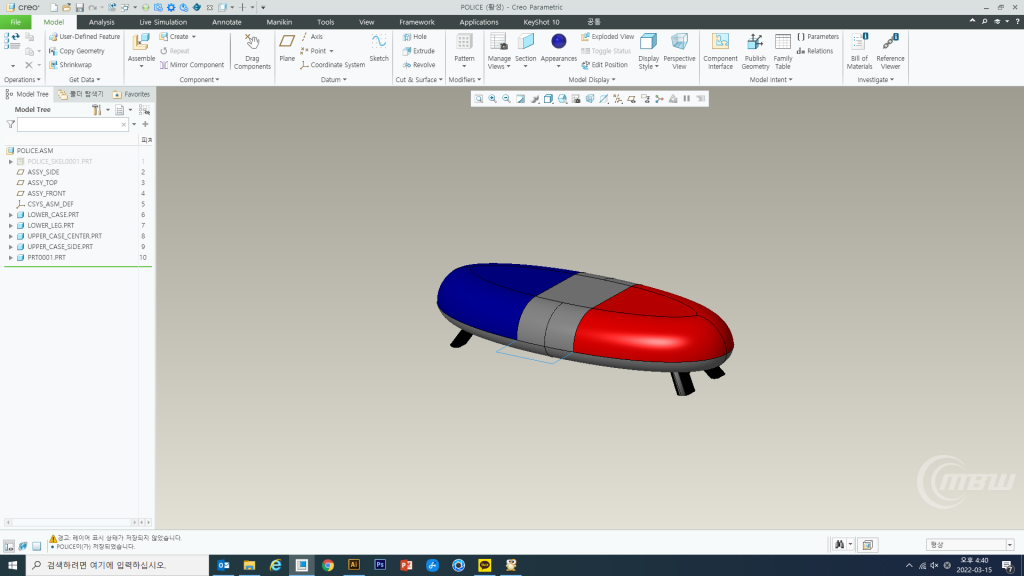Click the Pattern tool icon
Screen dimensions: 1024x576
click(x=464, y=42)
